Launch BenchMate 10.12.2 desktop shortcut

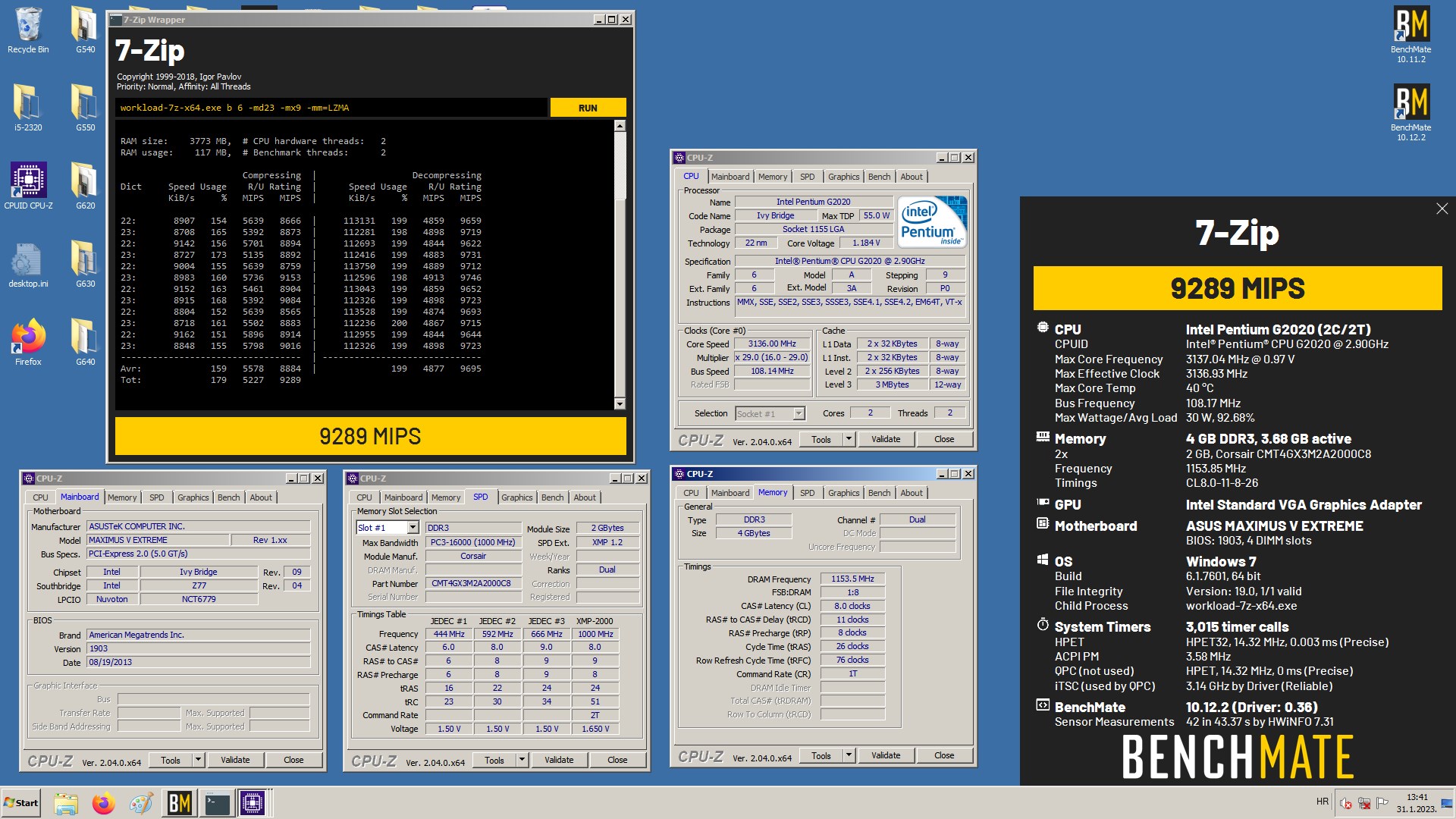1410,113
